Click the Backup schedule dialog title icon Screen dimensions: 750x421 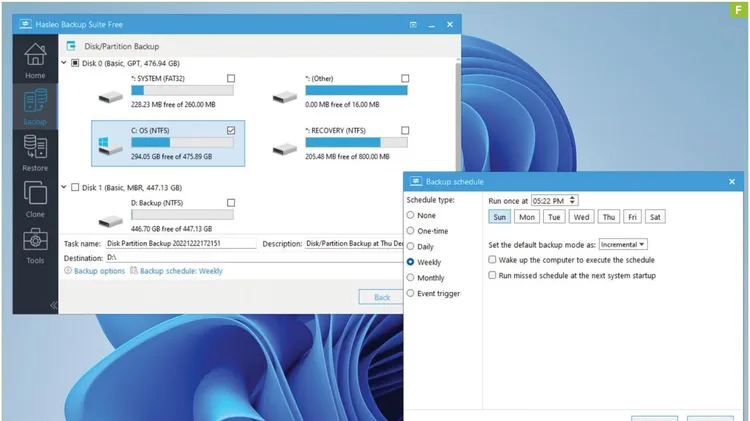pos(416,181)
